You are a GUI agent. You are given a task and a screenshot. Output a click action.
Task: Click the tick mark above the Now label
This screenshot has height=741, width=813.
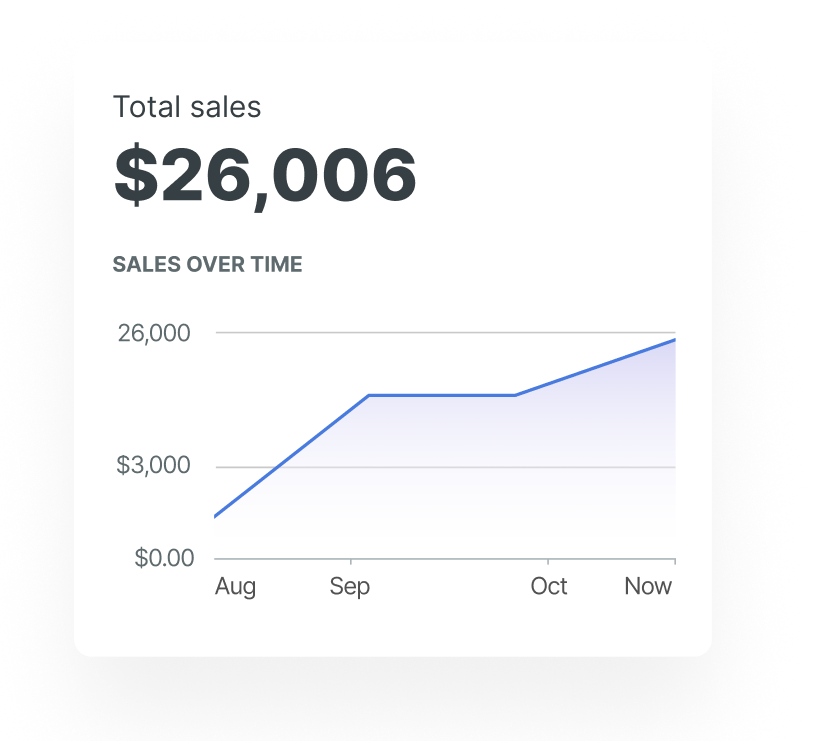coord(675,563)
